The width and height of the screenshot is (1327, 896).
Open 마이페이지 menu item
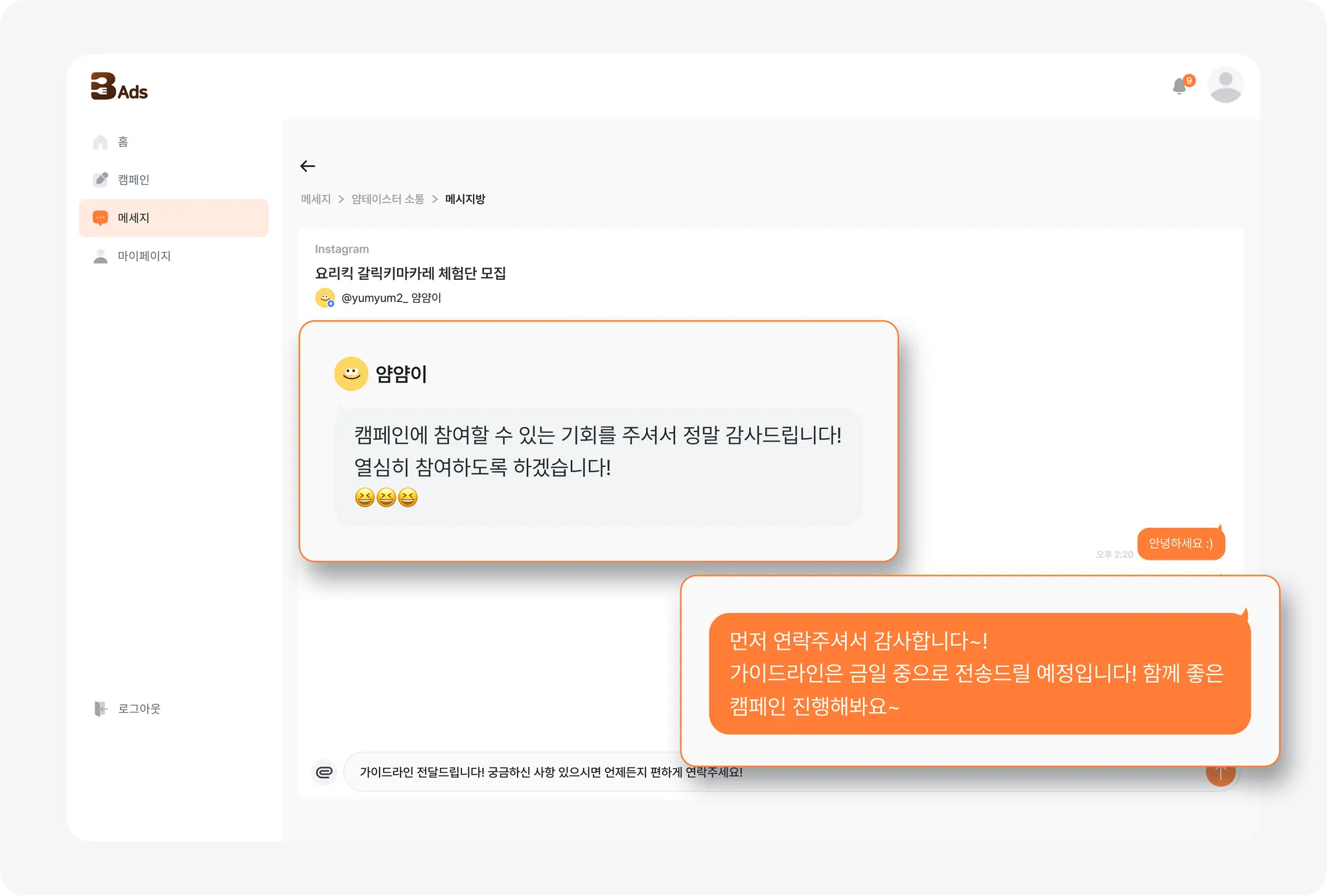pyautogui.click(x=144, y=256)
